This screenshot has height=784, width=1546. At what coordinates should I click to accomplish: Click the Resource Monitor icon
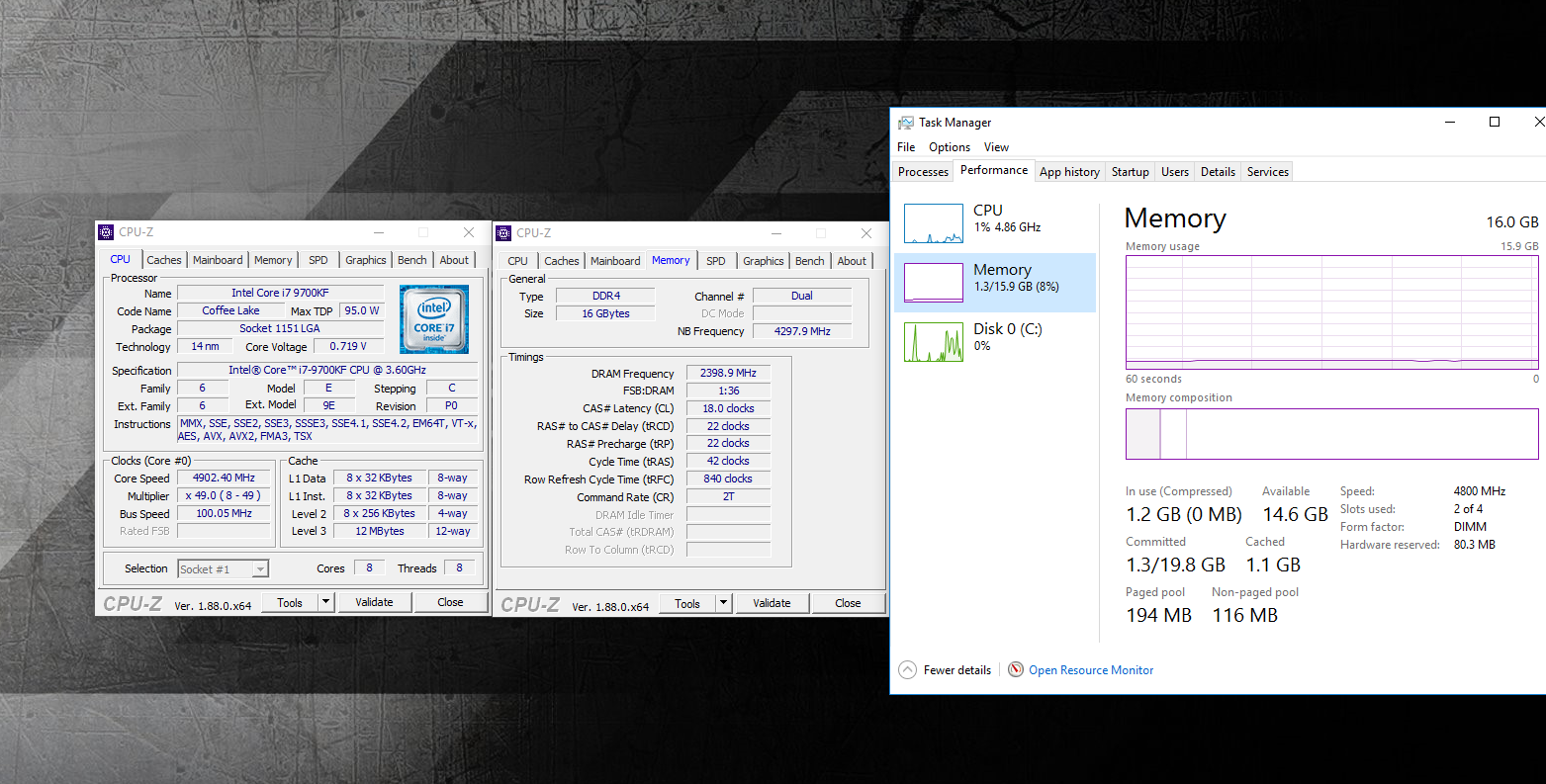point(1016,669)
